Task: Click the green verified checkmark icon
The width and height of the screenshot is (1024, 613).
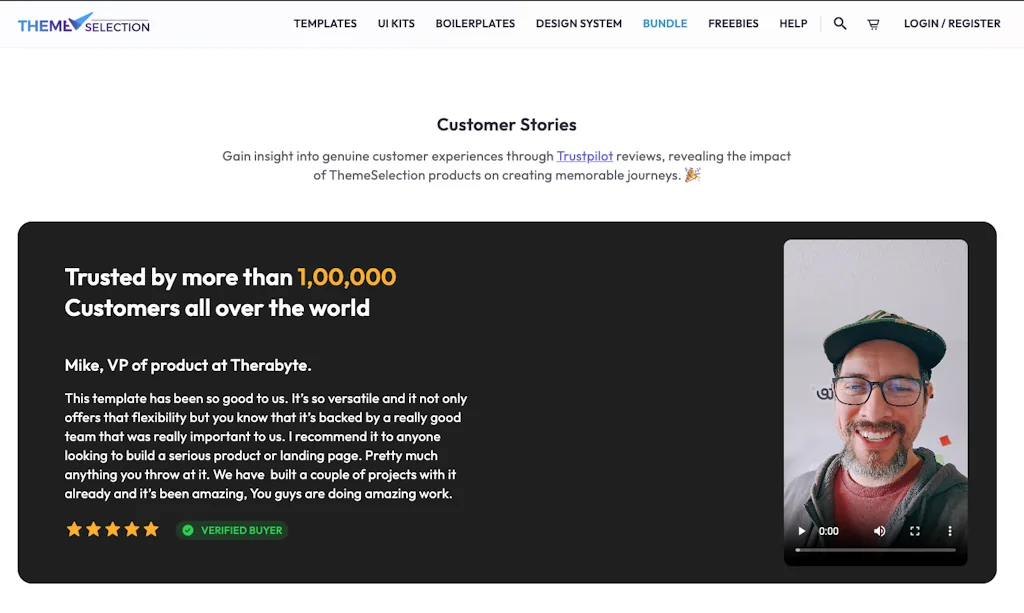Action: 189,530
